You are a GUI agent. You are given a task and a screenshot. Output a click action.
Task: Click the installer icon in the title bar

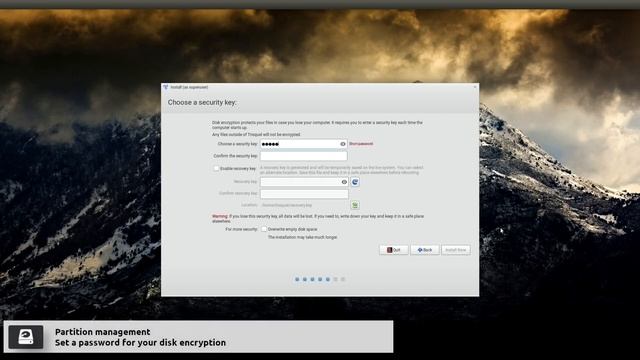coord(165,87)
